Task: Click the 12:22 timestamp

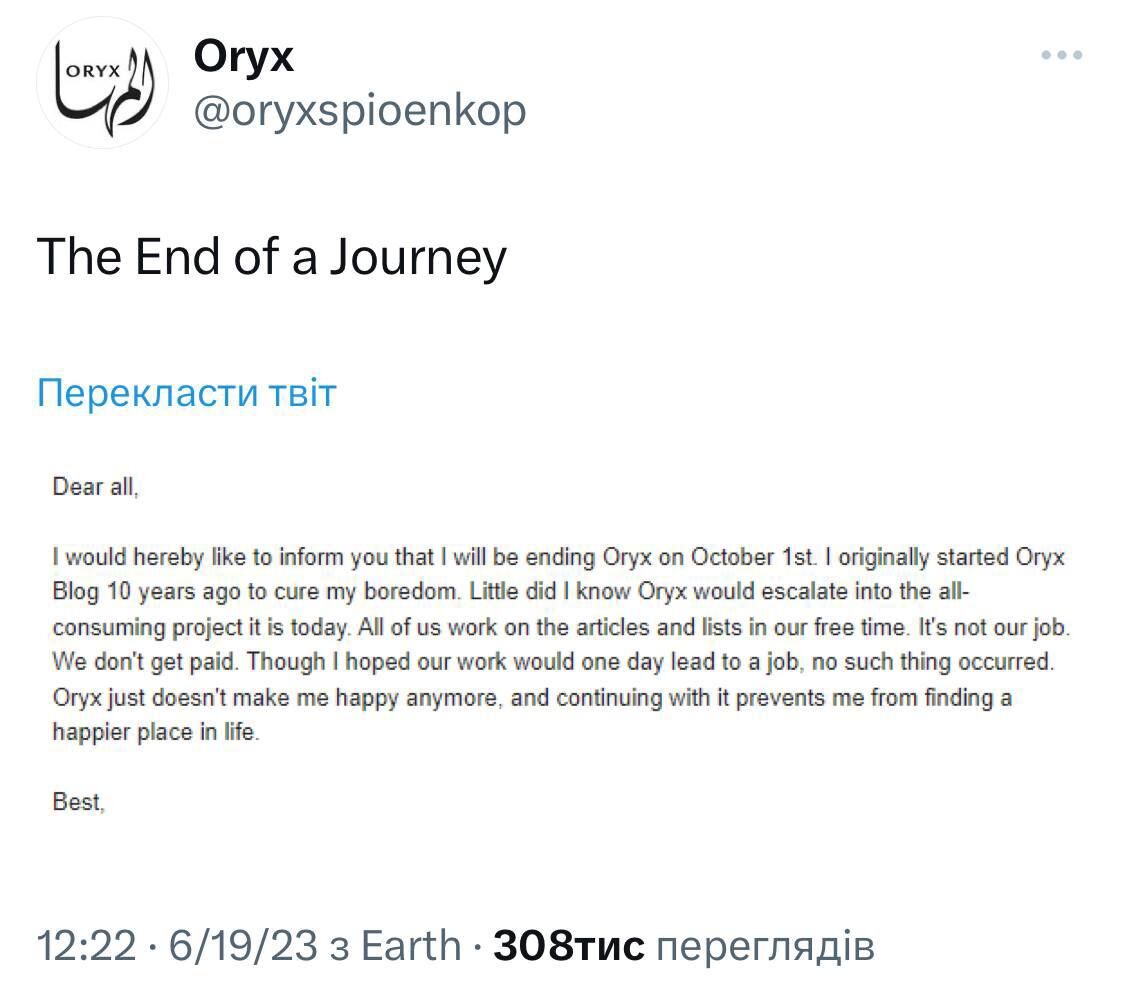Action: (x=85, y=945)
